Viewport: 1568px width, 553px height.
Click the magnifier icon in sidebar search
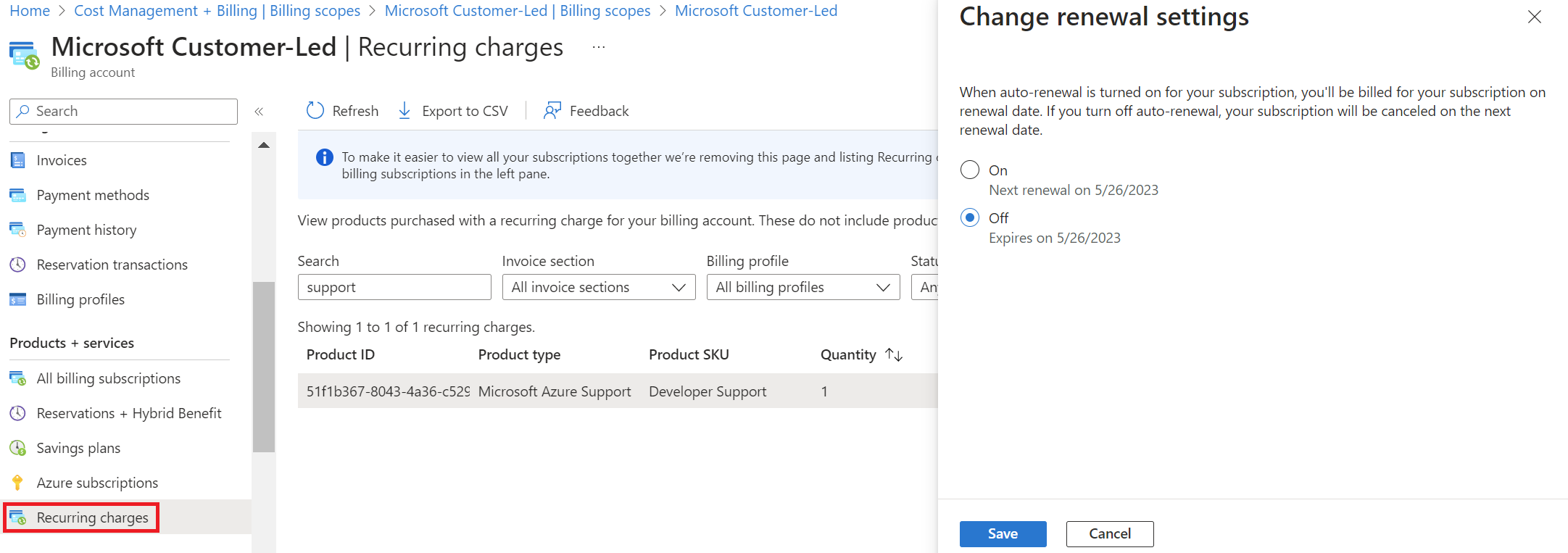[x=23, y=111]
